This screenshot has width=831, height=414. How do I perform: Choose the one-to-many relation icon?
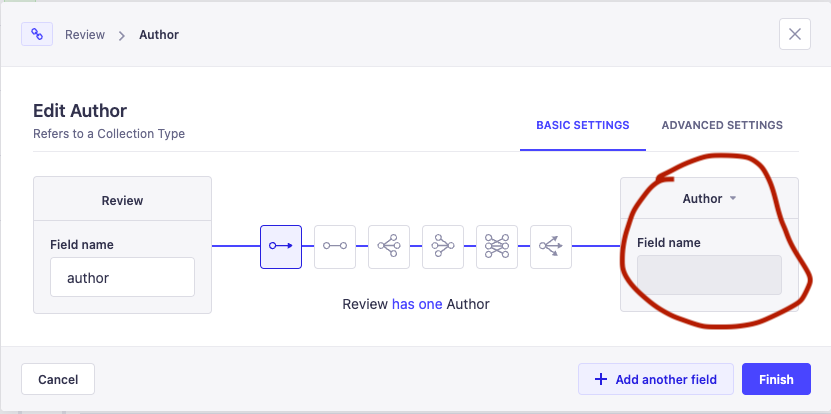coord(389,247)
